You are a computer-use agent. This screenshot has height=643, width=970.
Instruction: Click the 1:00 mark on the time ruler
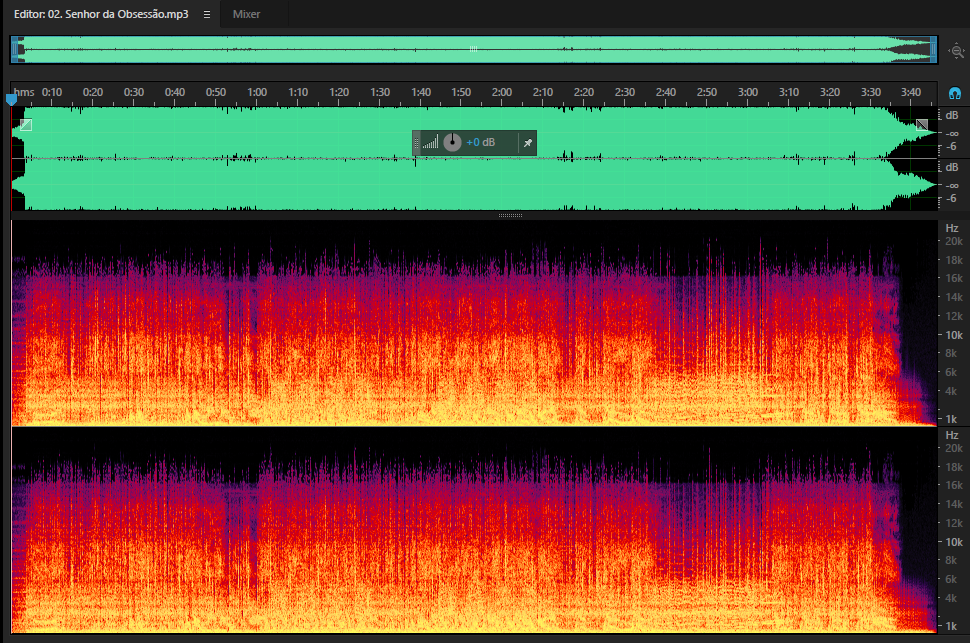click(x=257, y=92)
